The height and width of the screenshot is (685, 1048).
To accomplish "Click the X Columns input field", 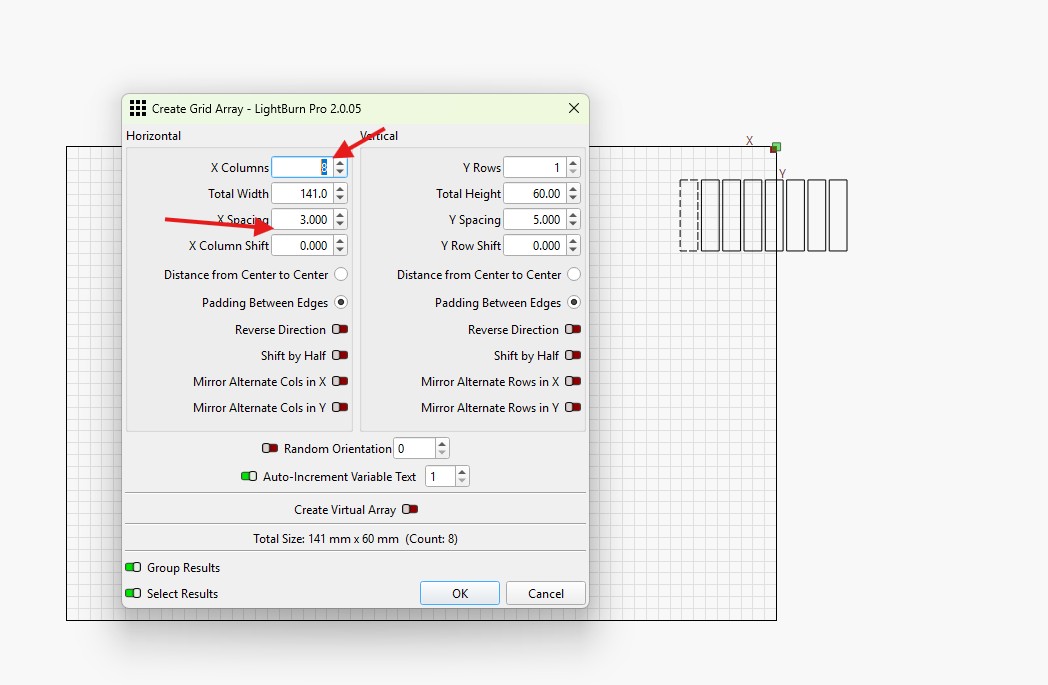I will (x=302, y=167).
